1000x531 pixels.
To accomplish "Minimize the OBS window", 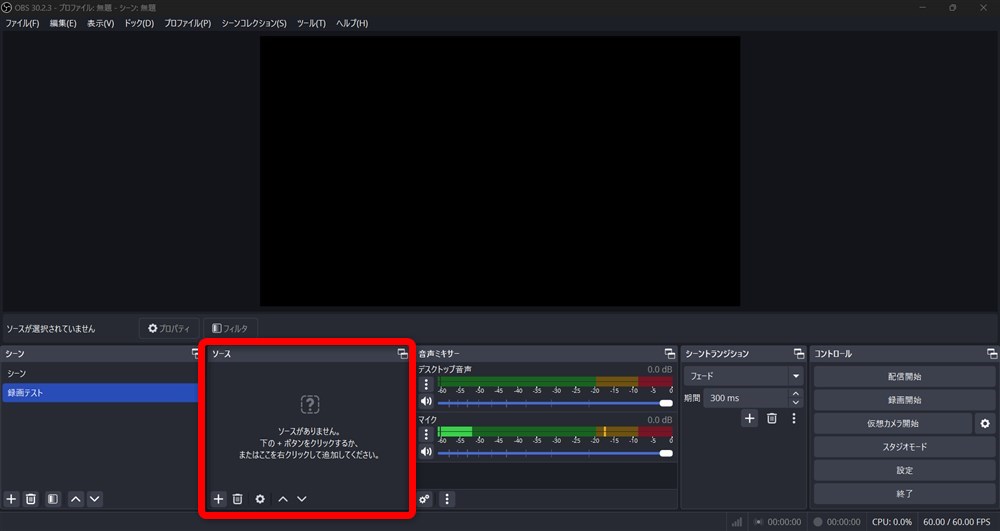I will point(924,8).
